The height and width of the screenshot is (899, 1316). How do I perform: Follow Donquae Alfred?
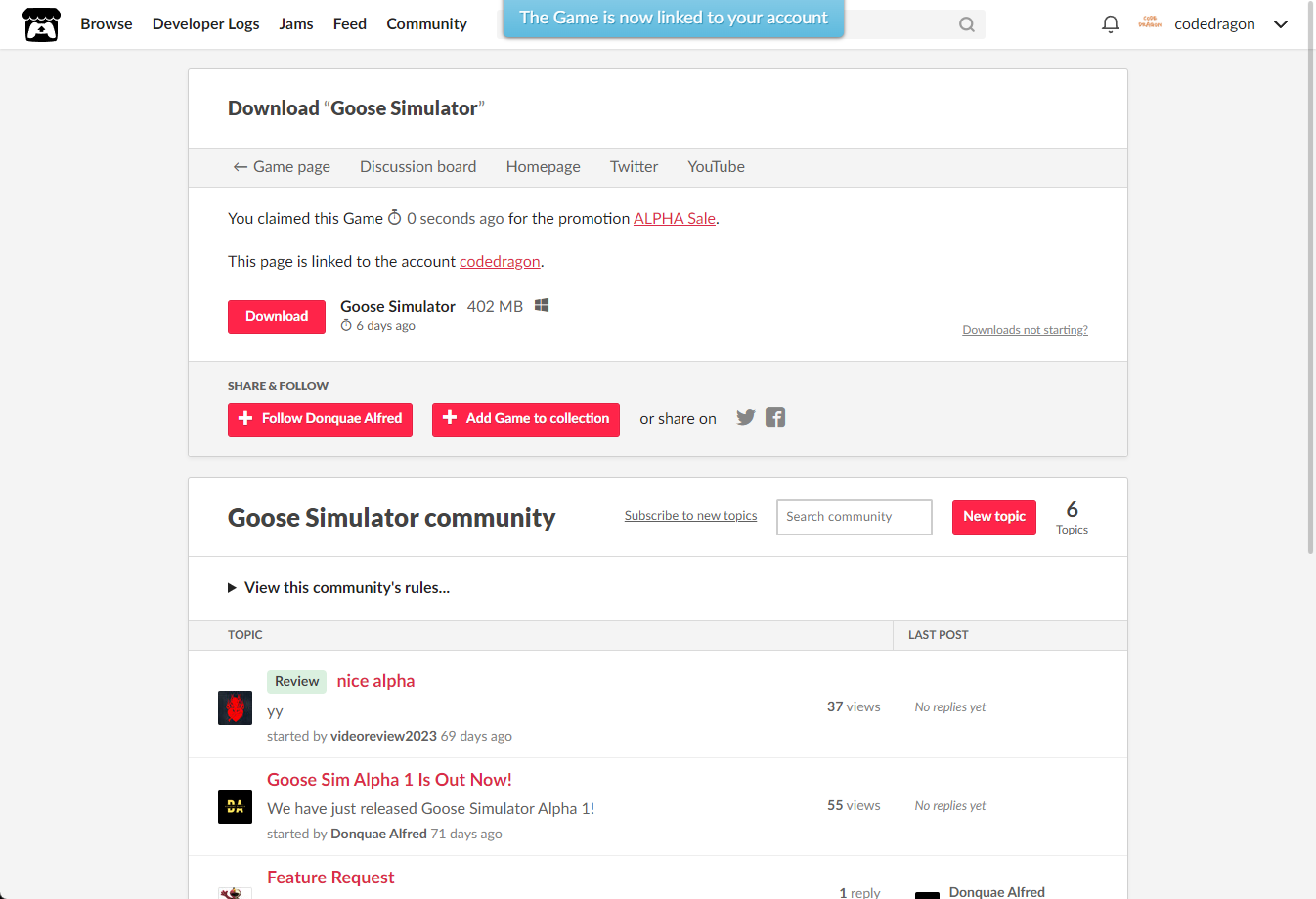pyautogui.click(x=321, y=419)
